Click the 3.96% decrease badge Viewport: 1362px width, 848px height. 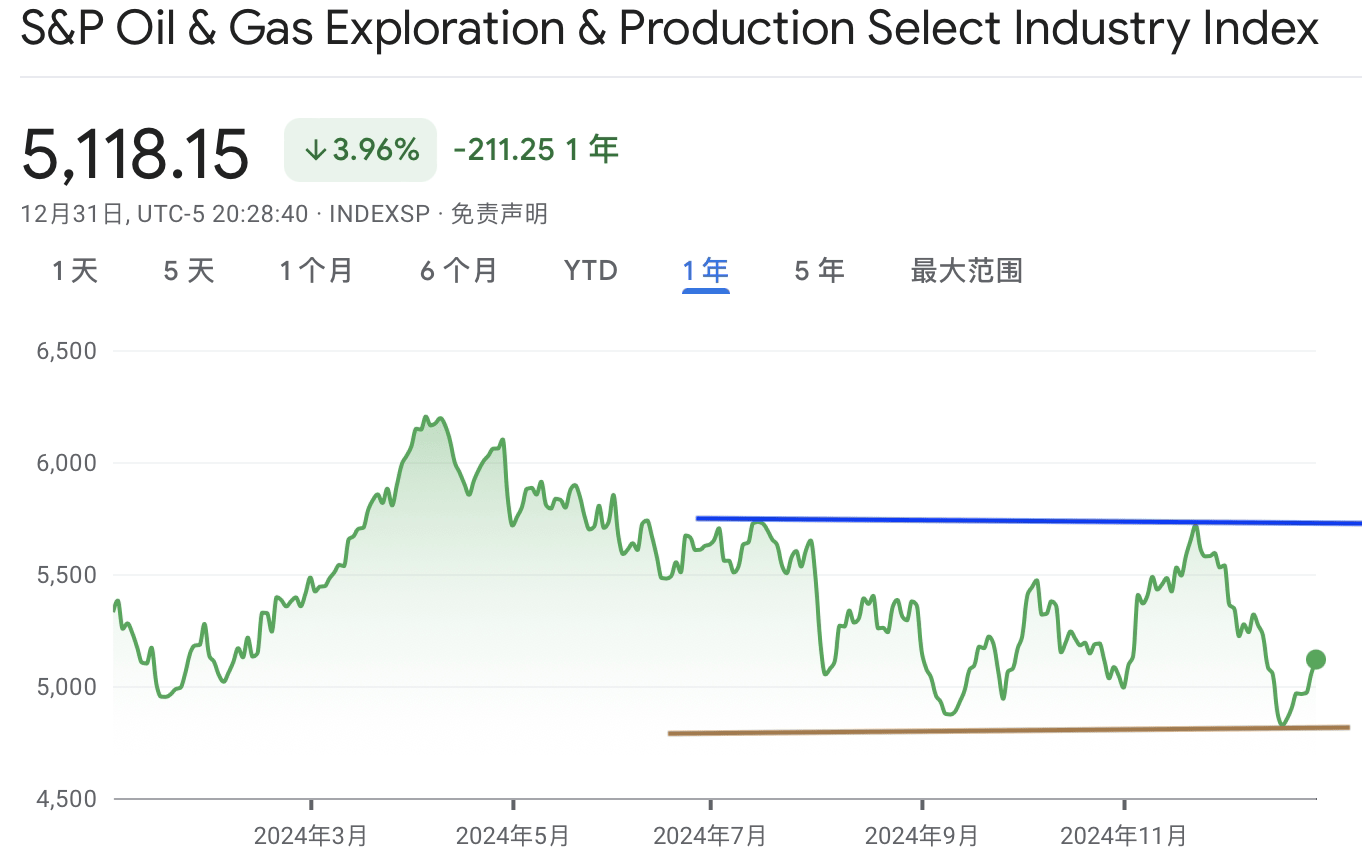[x=360, y=150]
